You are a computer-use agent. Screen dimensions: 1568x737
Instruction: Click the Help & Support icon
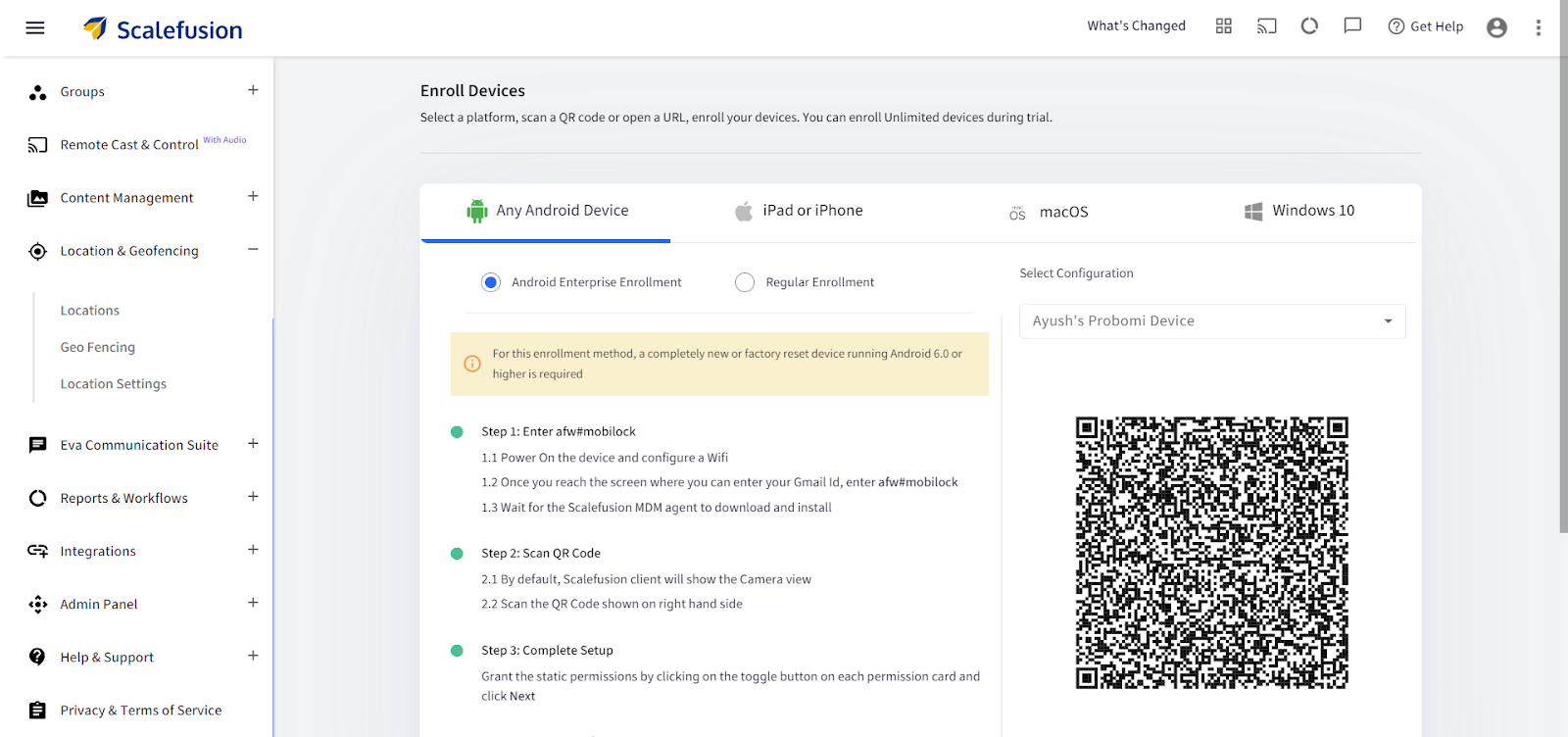(x=37, y=657)
